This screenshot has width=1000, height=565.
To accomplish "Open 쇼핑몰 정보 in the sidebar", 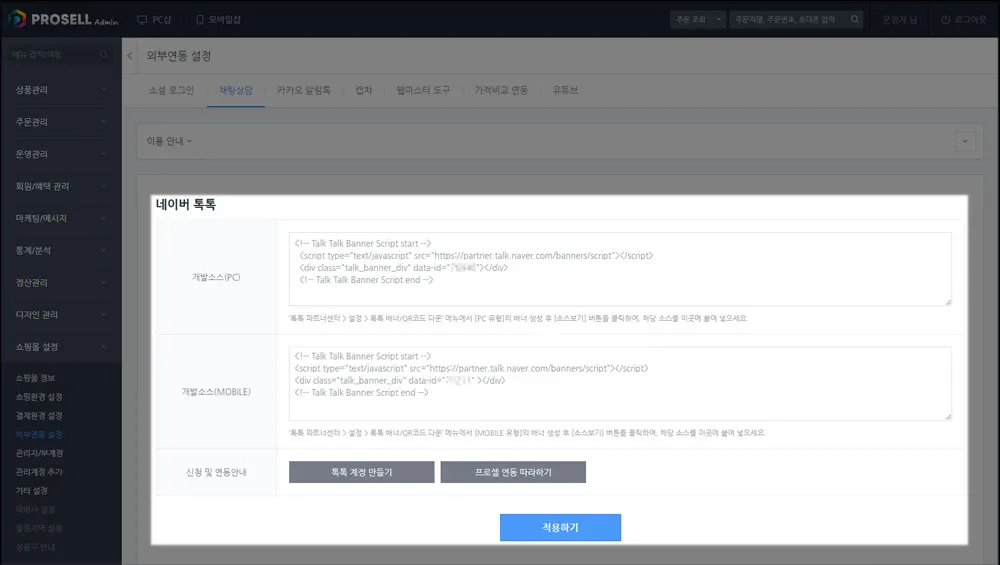I will [35, 378].
